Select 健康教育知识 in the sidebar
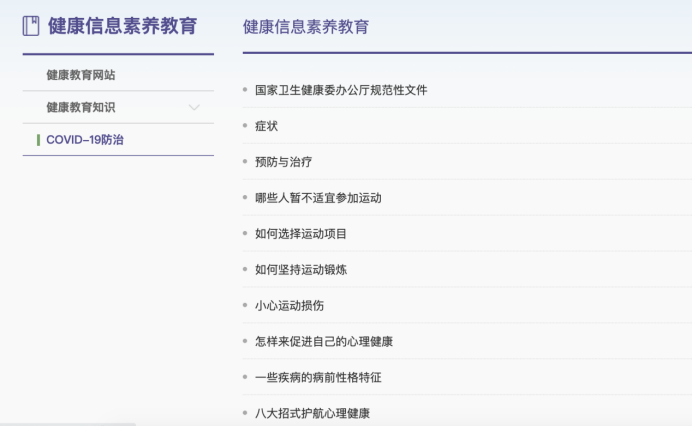 pos(81,107)
